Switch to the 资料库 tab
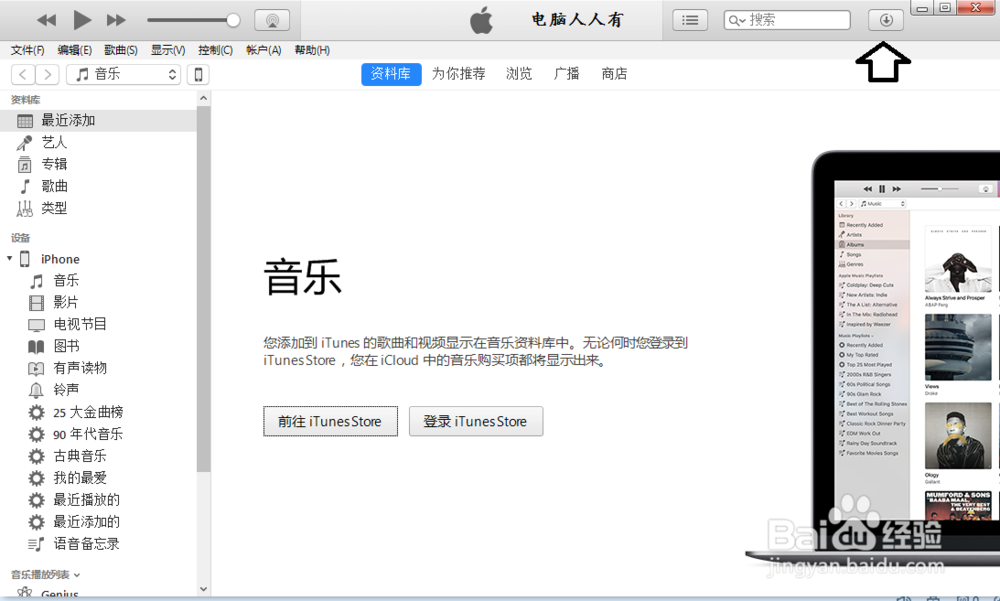 (391, 74)
